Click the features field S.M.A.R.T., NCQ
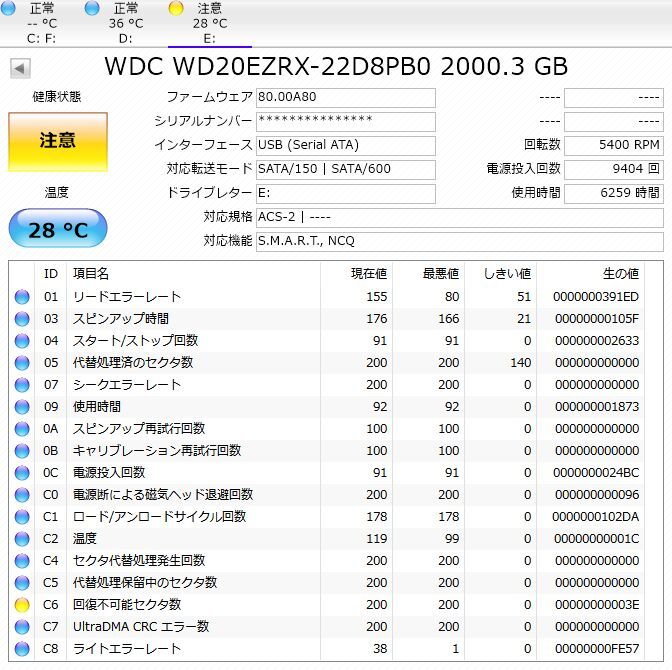Screen dimensions: 672x670 click(x=460, y=242)
